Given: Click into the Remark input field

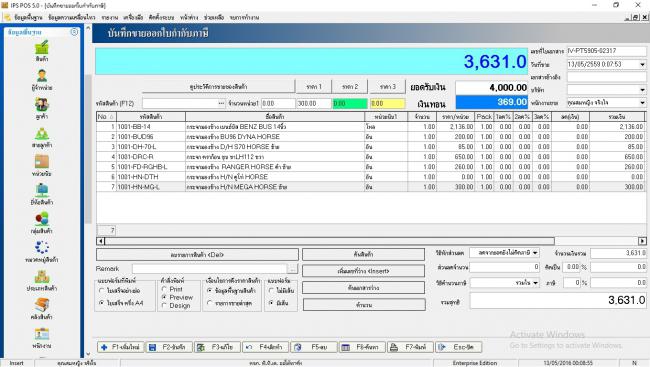Looking at the screenshot, I should pos(209,269).
